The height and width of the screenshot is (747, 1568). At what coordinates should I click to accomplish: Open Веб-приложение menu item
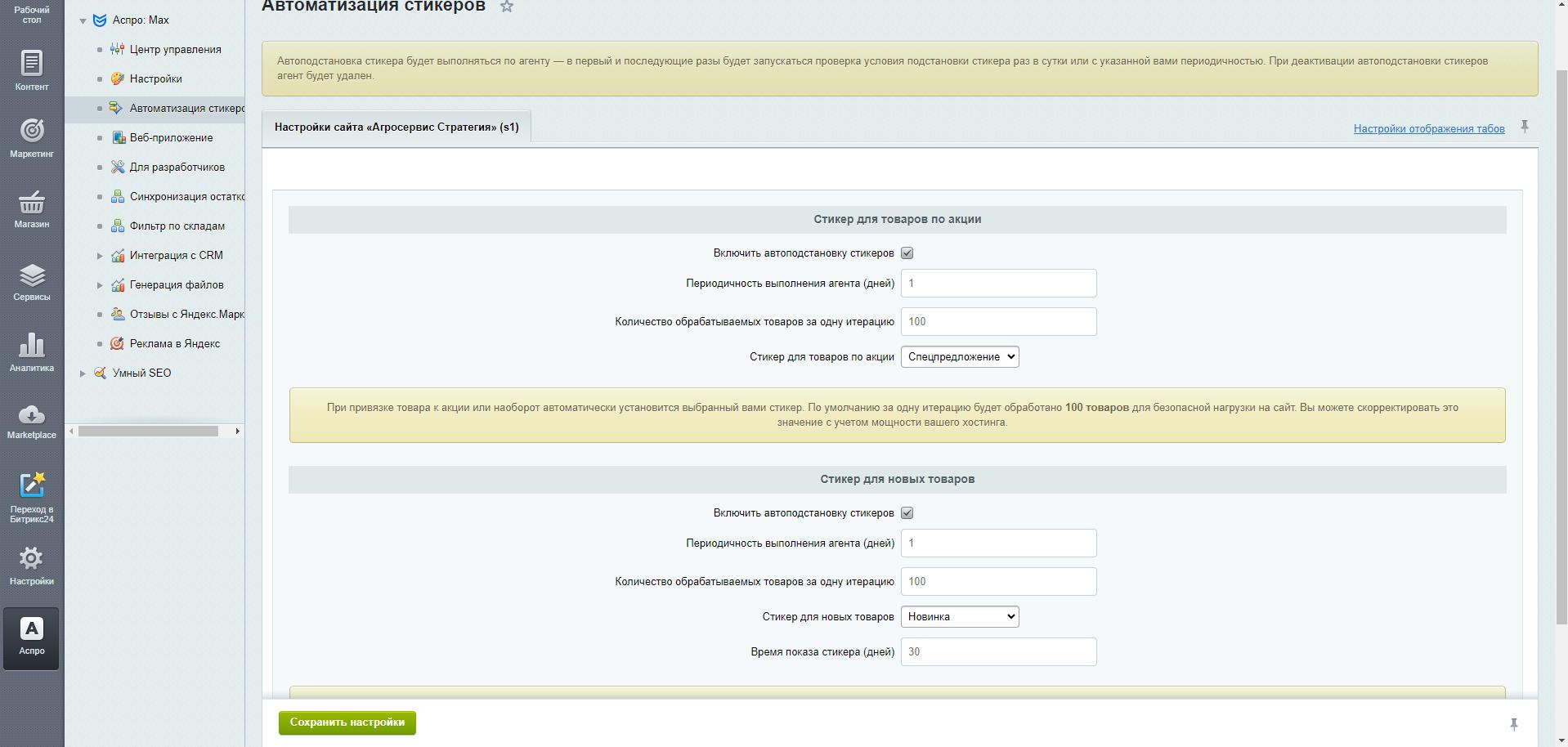(171, 137)
